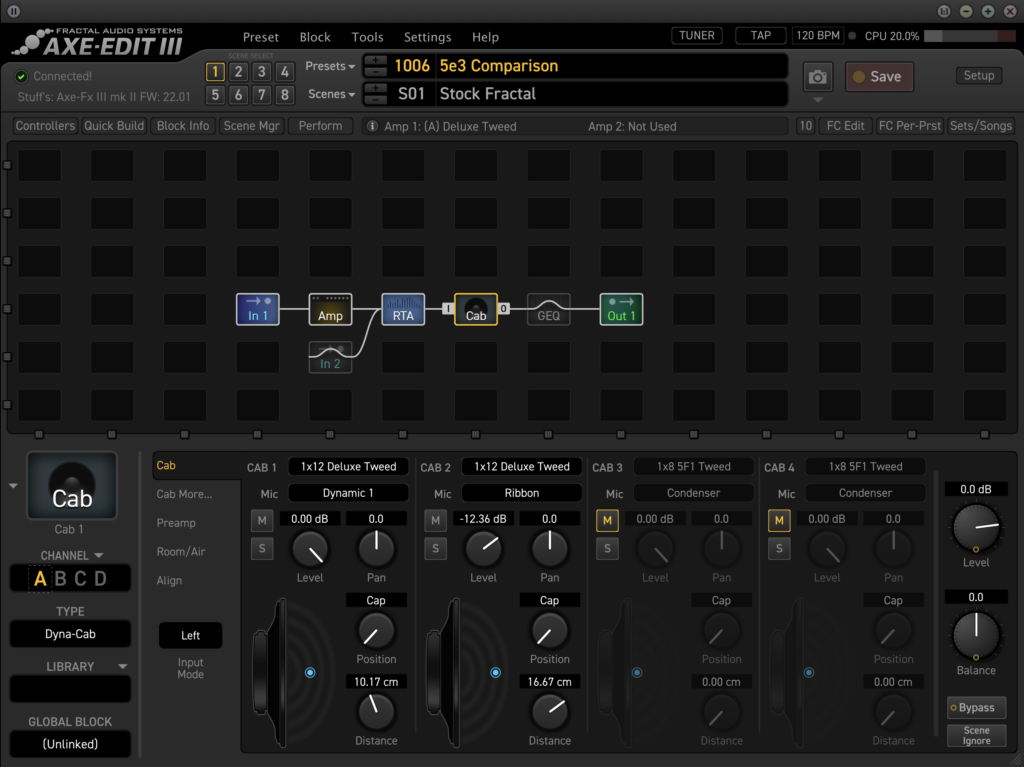Open the Tools menu
1024x767 pixels.
(367, 37)
